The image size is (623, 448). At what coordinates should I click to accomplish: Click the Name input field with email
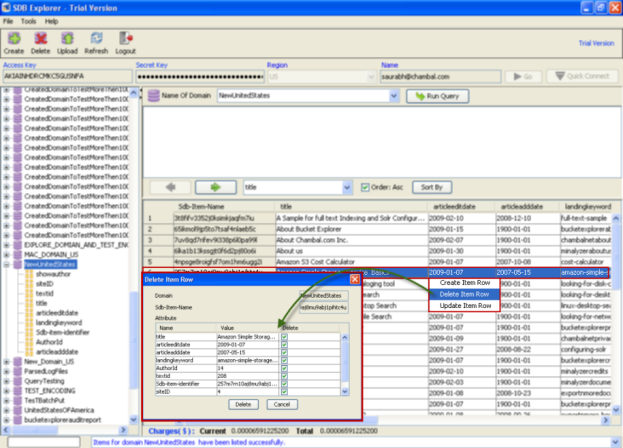click(440, 77)
